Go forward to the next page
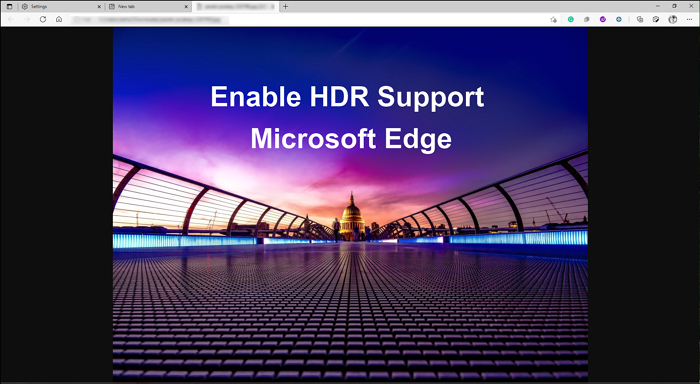Image resolution: width=700 pixels, height=384 pixels. (27, 19)
